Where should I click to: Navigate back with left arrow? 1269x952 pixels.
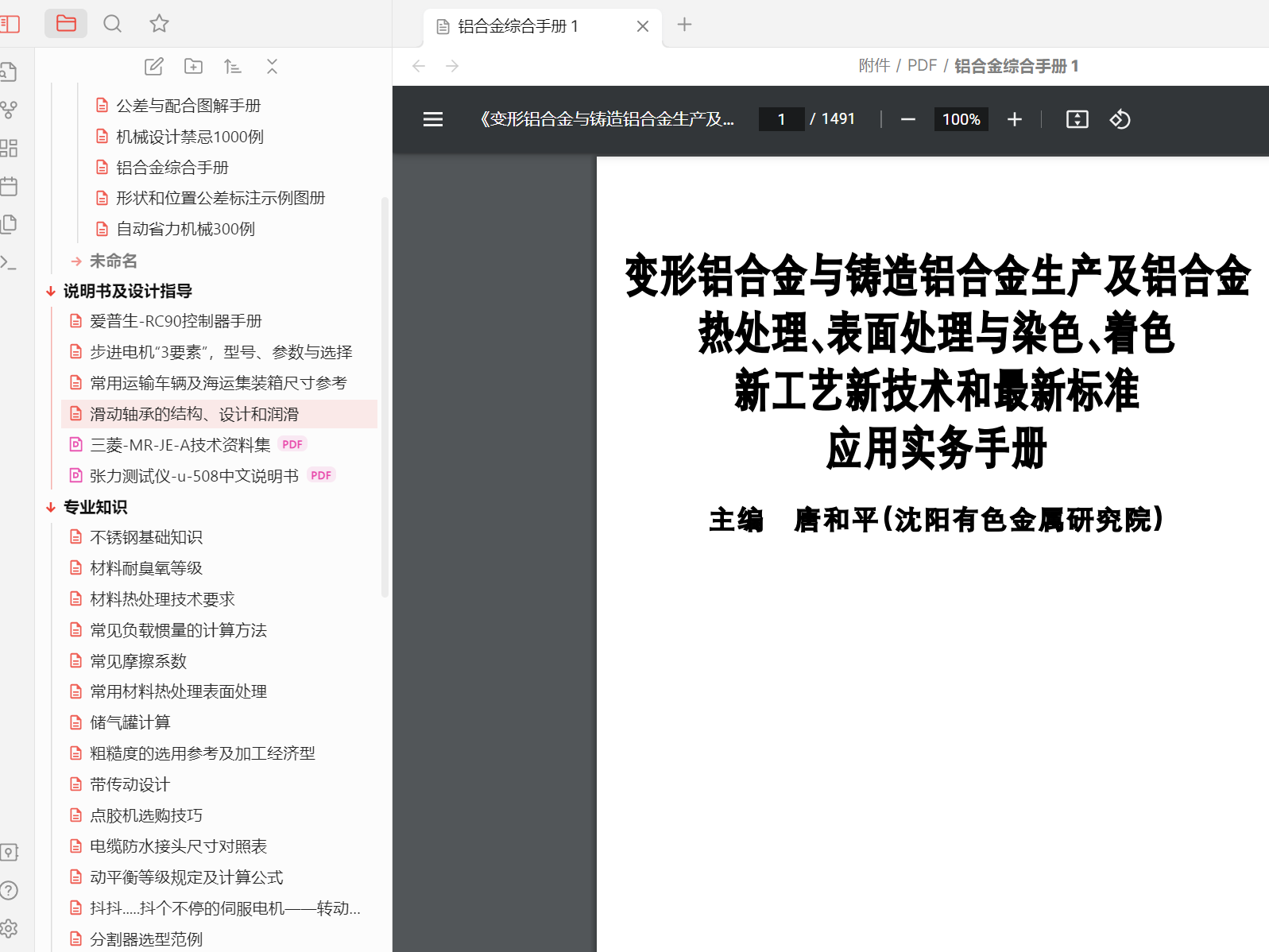point(419,66)
